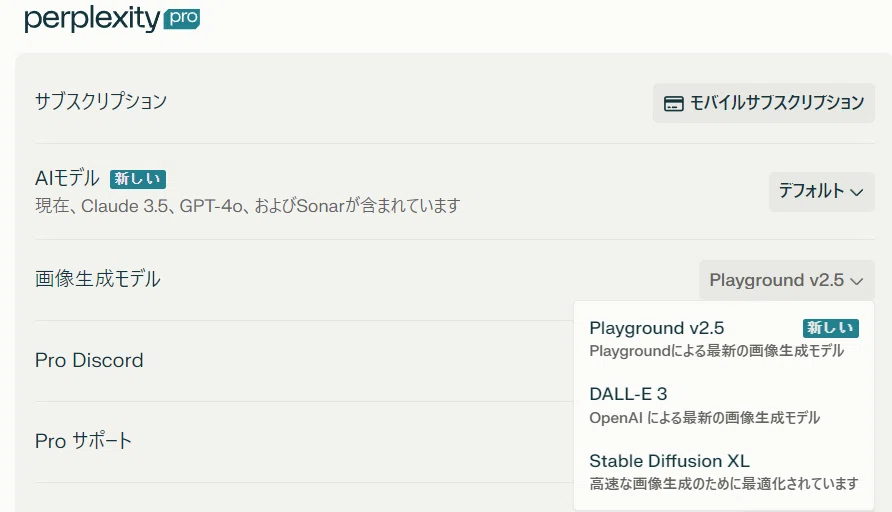
Task: Open モバイルサブスクリプション button
Action: point(763,103)
